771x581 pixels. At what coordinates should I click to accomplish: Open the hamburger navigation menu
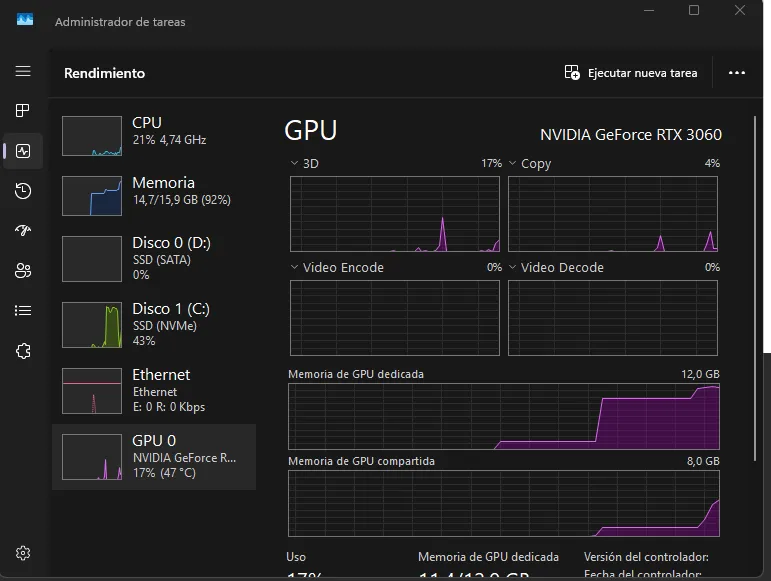coord(23,71)
